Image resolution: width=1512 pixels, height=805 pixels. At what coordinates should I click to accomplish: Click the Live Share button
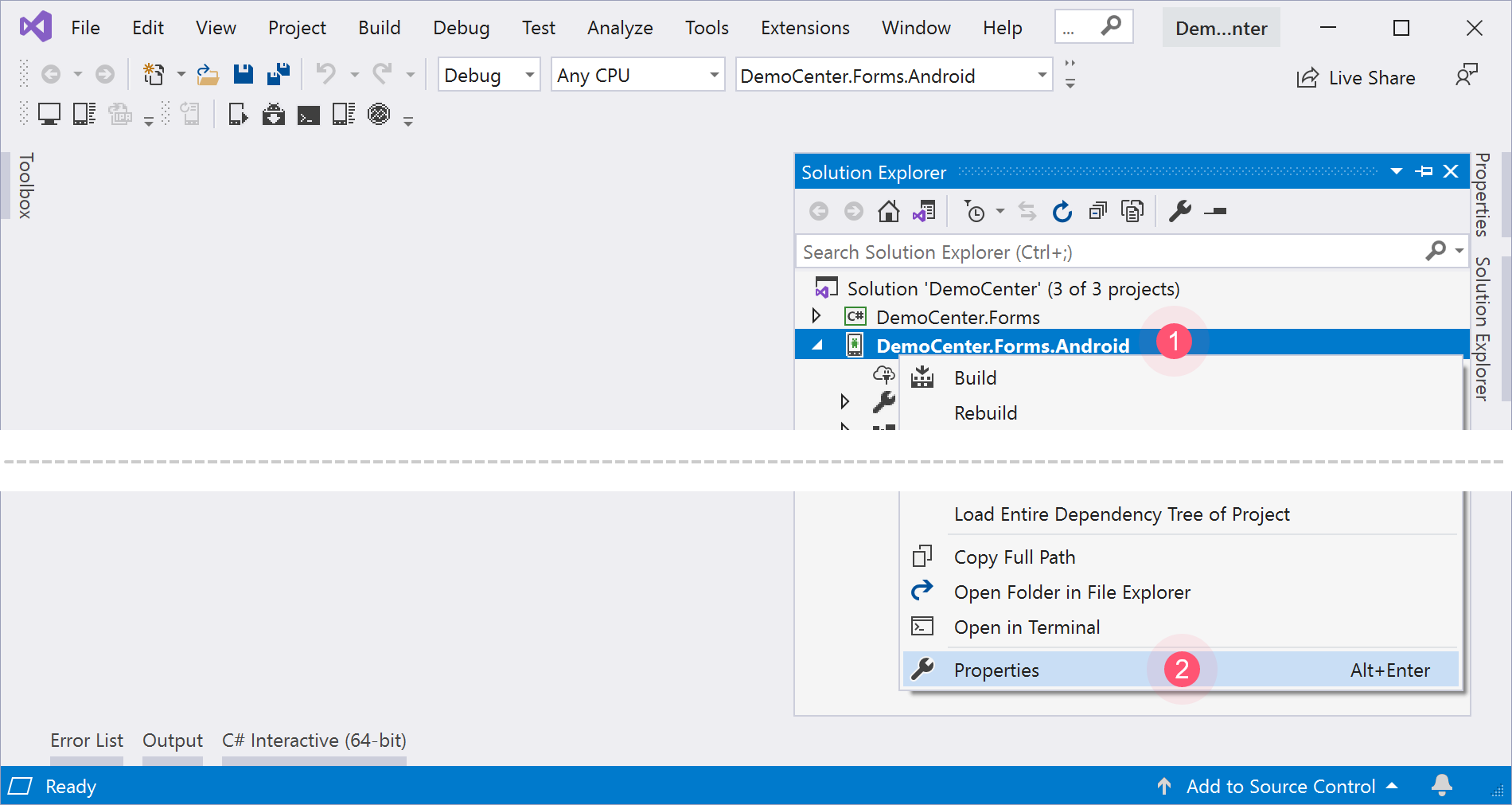(1356, 77)
